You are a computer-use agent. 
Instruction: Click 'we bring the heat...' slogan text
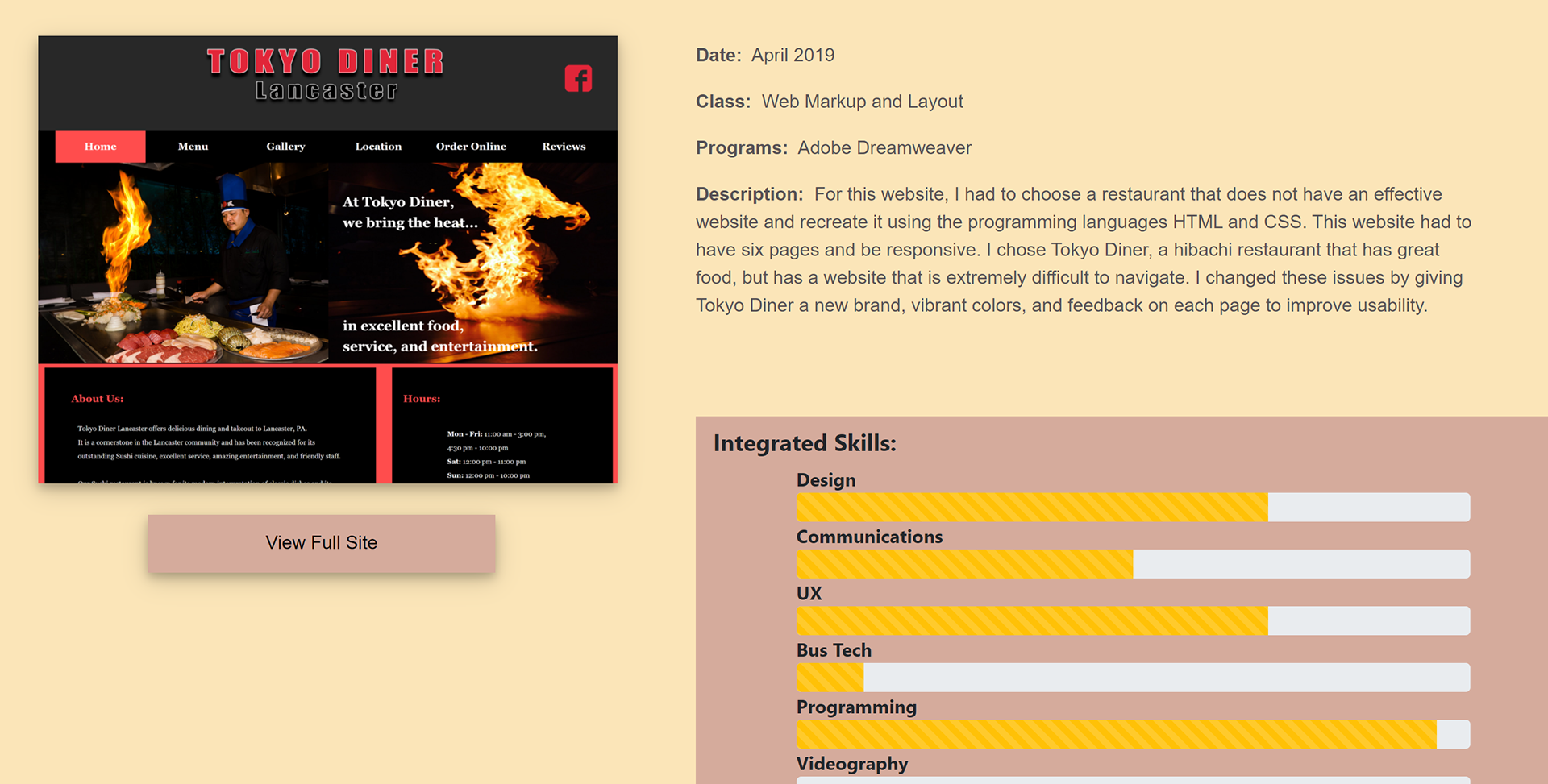point(410,223)
